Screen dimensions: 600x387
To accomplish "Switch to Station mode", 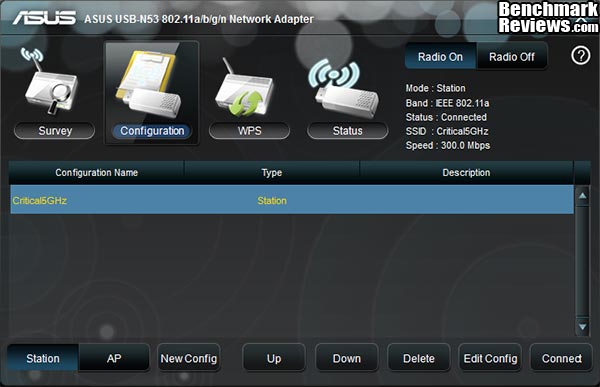I will pyautogui.click(x=43, y=358).
